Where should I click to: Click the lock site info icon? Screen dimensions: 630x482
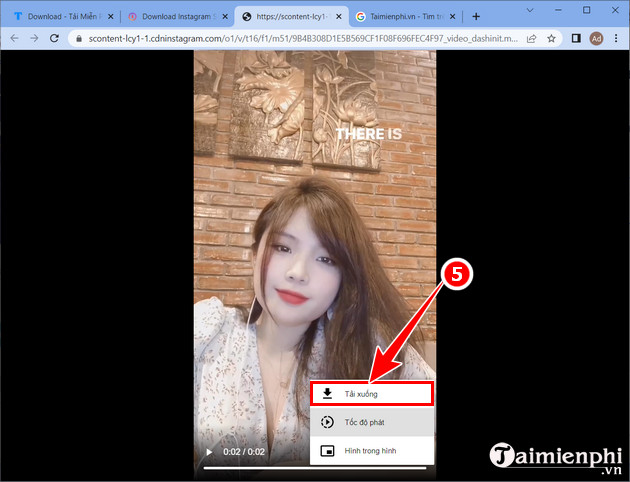[79, 39]
